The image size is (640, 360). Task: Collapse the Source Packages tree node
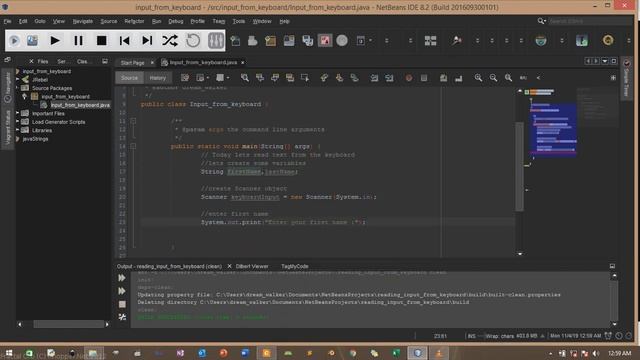(x=18, y=88)
